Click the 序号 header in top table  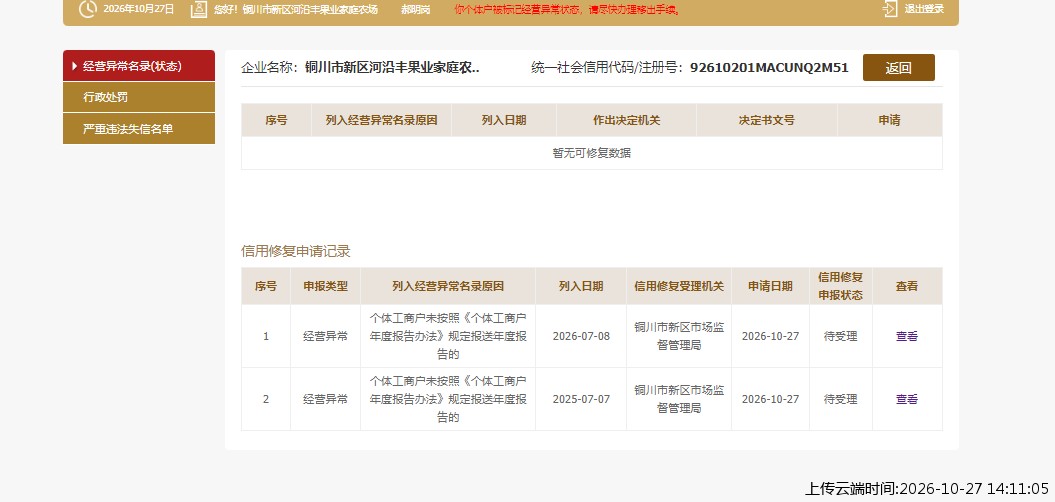pyautogui.click(x=276, y=120)
